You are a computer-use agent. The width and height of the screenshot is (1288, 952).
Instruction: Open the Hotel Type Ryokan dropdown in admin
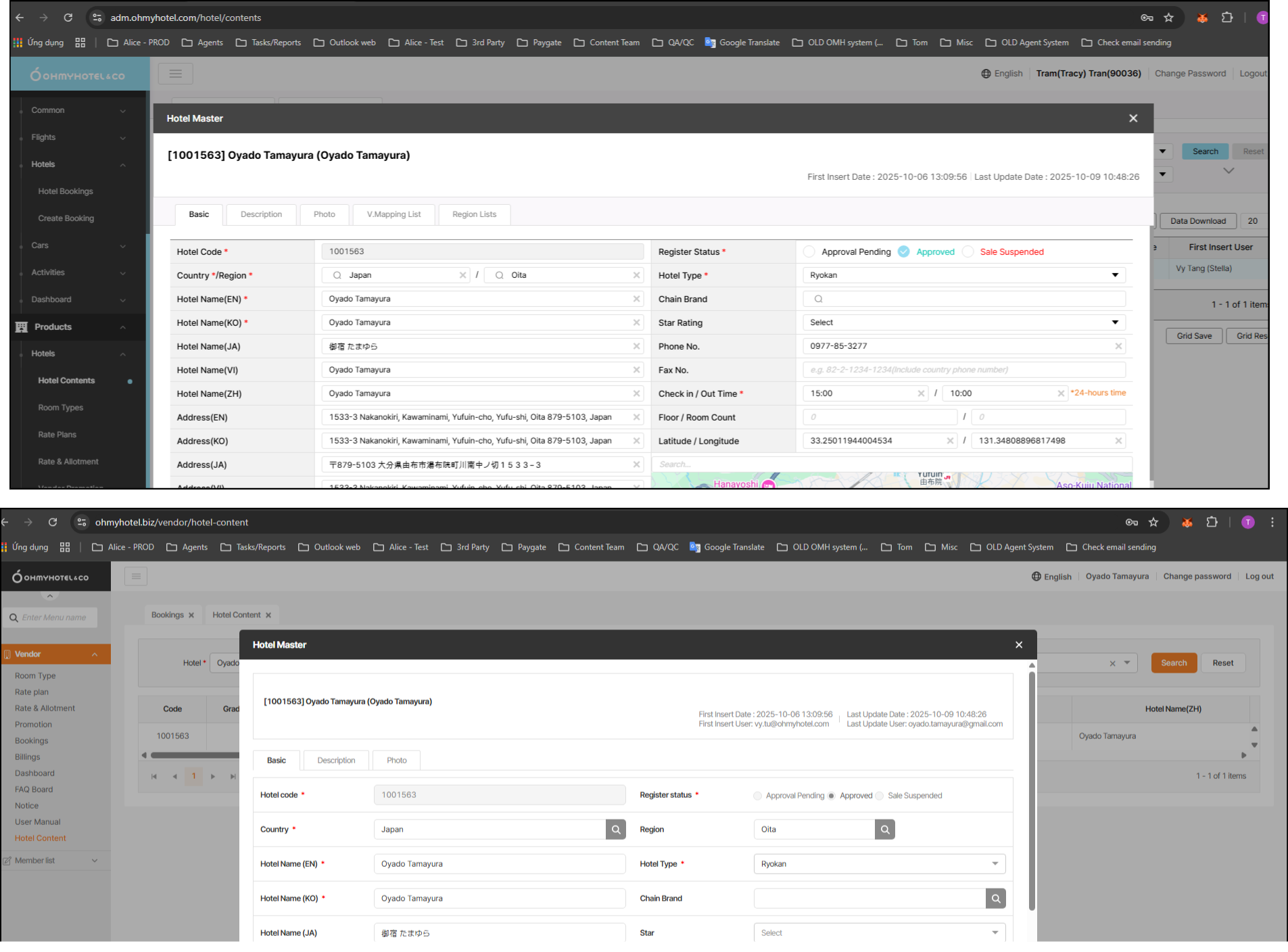tap(963, 275)
